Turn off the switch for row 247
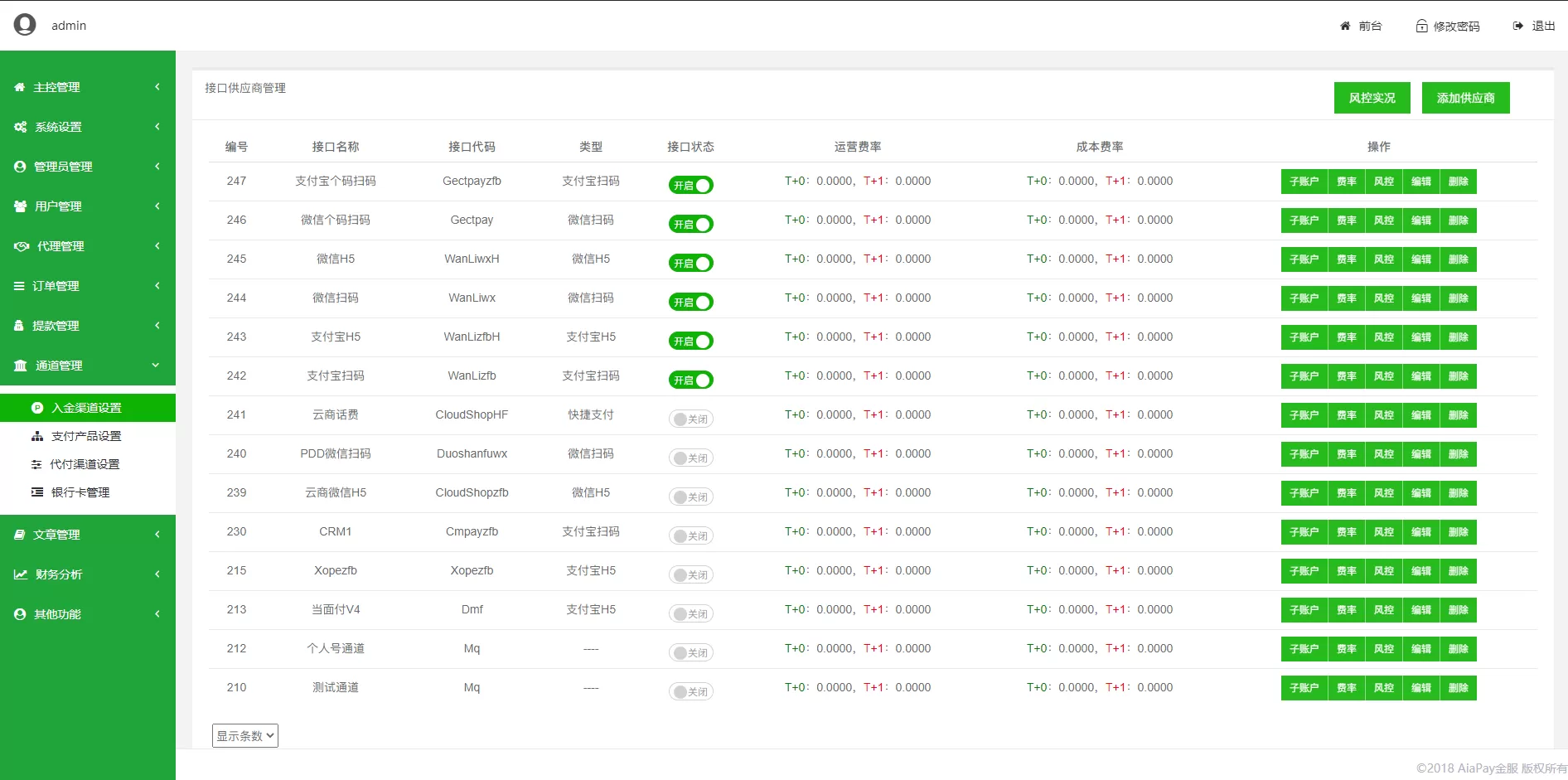This screenshot has width=1568, height=780. (690, 185)
